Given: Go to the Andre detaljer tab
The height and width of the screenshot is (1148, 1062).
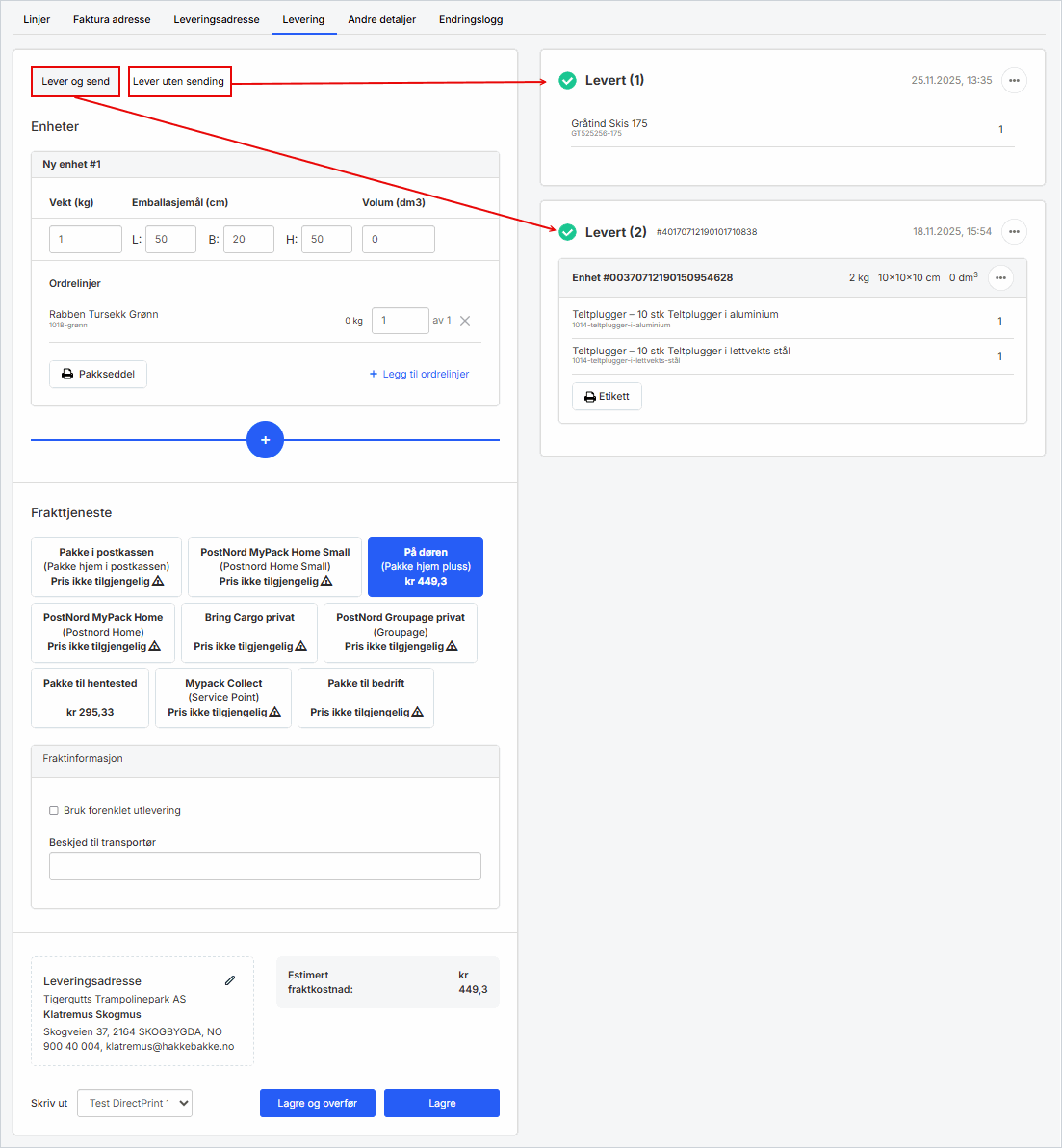Looking at the screenshot, I should (381, 19).
